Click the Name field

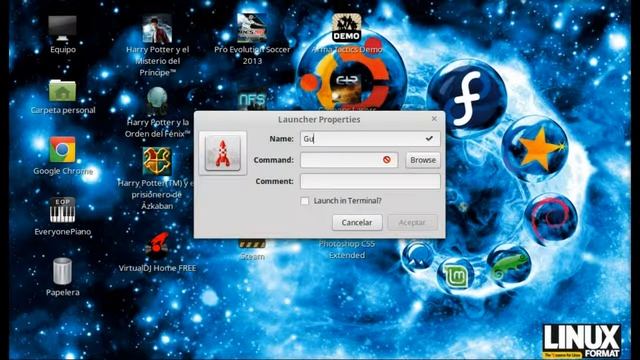pos(370,139)
